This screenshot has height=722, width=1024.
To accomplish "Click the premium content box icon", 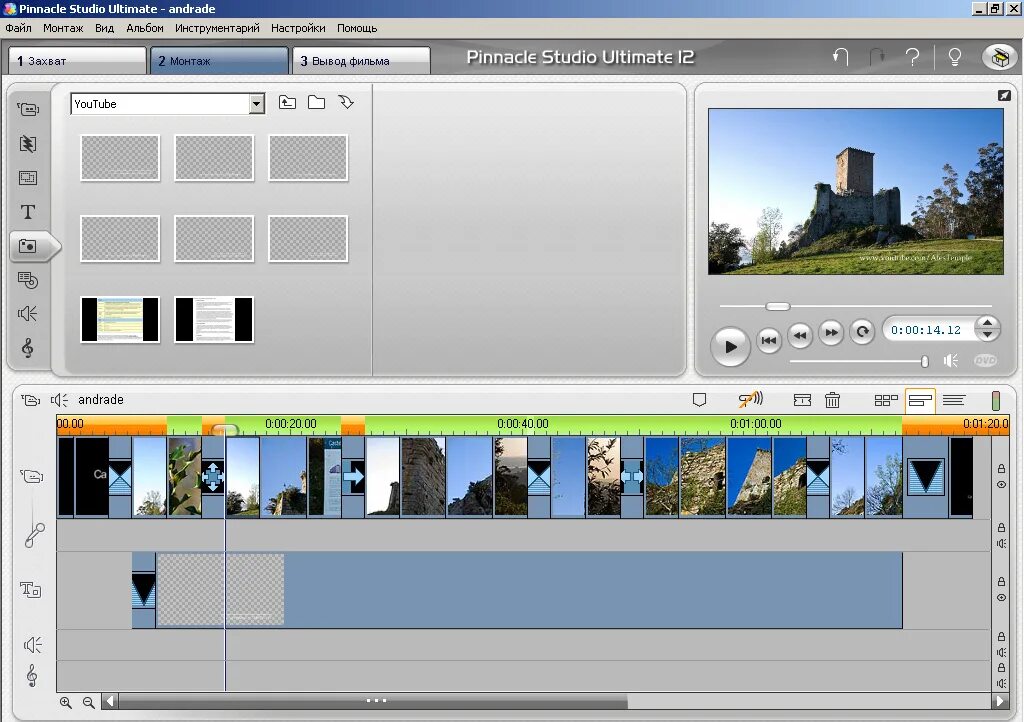I will pyautogui.click(x=999, y=58).
